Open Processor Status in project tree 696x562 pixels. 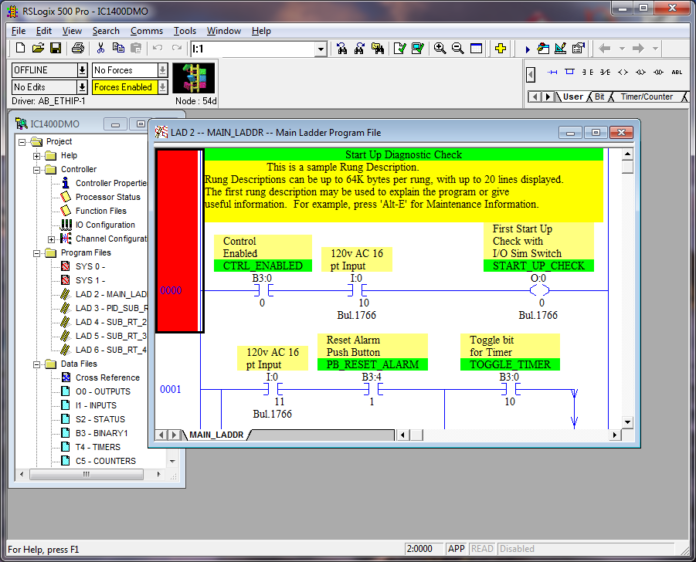(x=107, y=197)
